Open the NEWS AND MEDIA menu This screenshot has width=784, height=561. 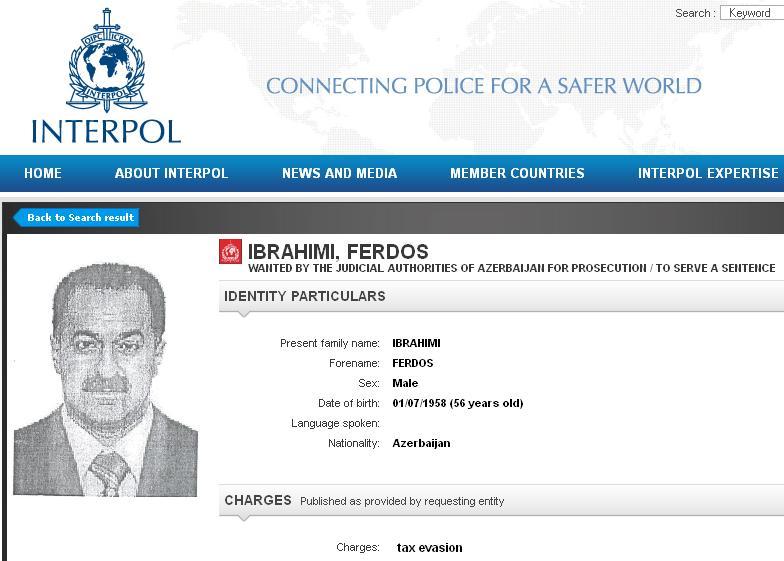click(x=340, y=173)
